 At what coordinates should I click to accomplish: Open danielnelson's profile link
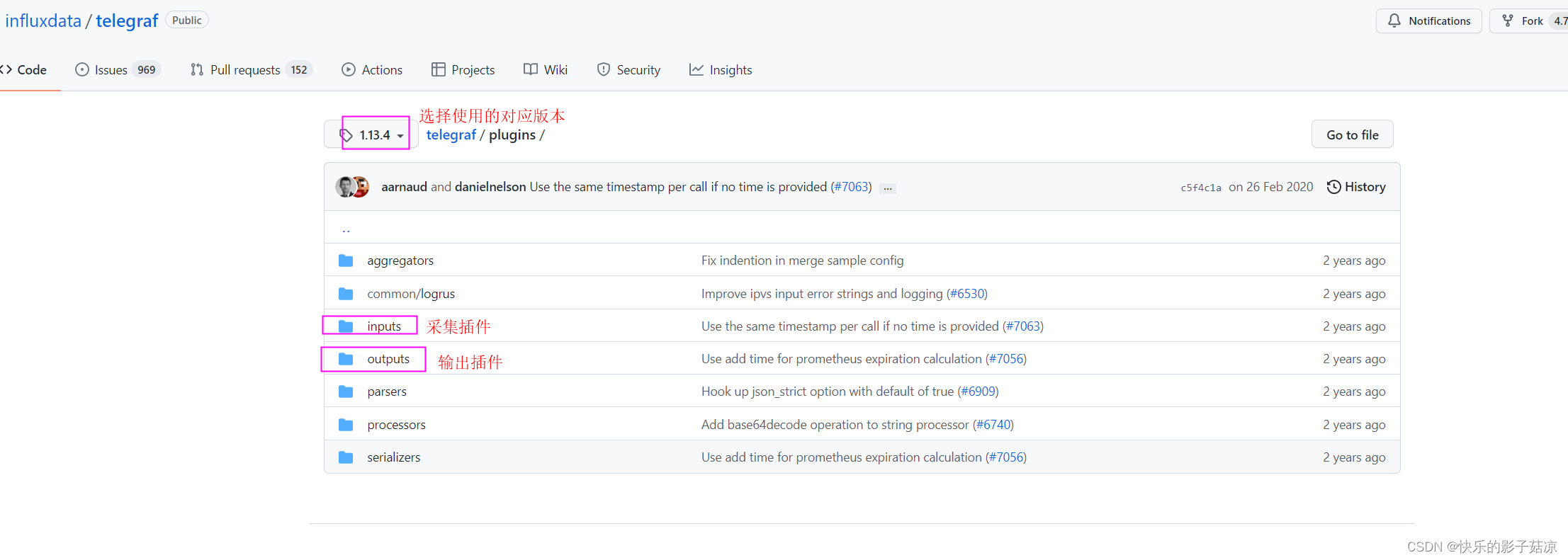490,187
